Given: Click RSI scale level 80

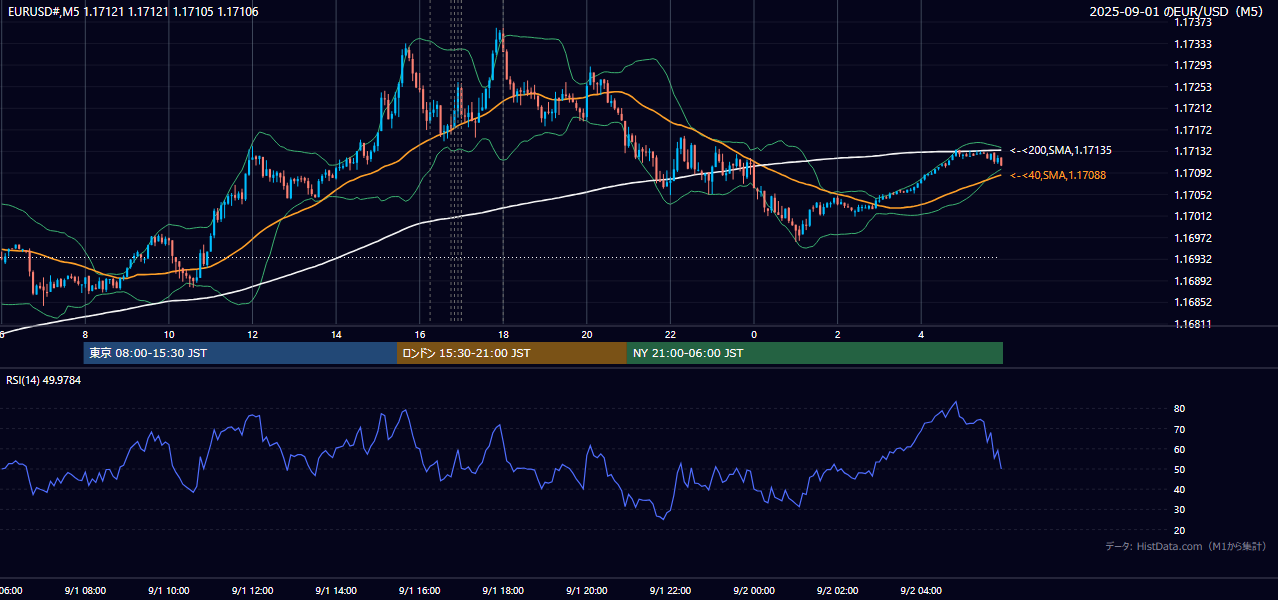Looking at the screenshot, I should click(x=1180, y=409).
